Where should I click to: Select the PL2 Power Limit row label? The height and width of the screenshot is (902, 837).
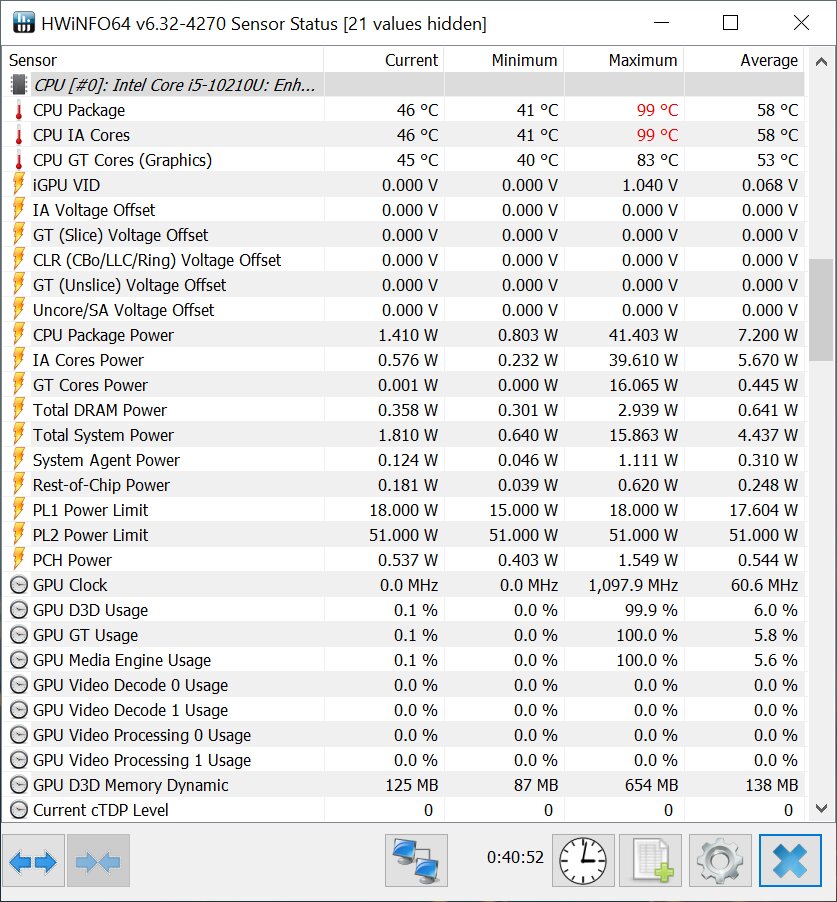pyautogui.click(x=90, y=535)
